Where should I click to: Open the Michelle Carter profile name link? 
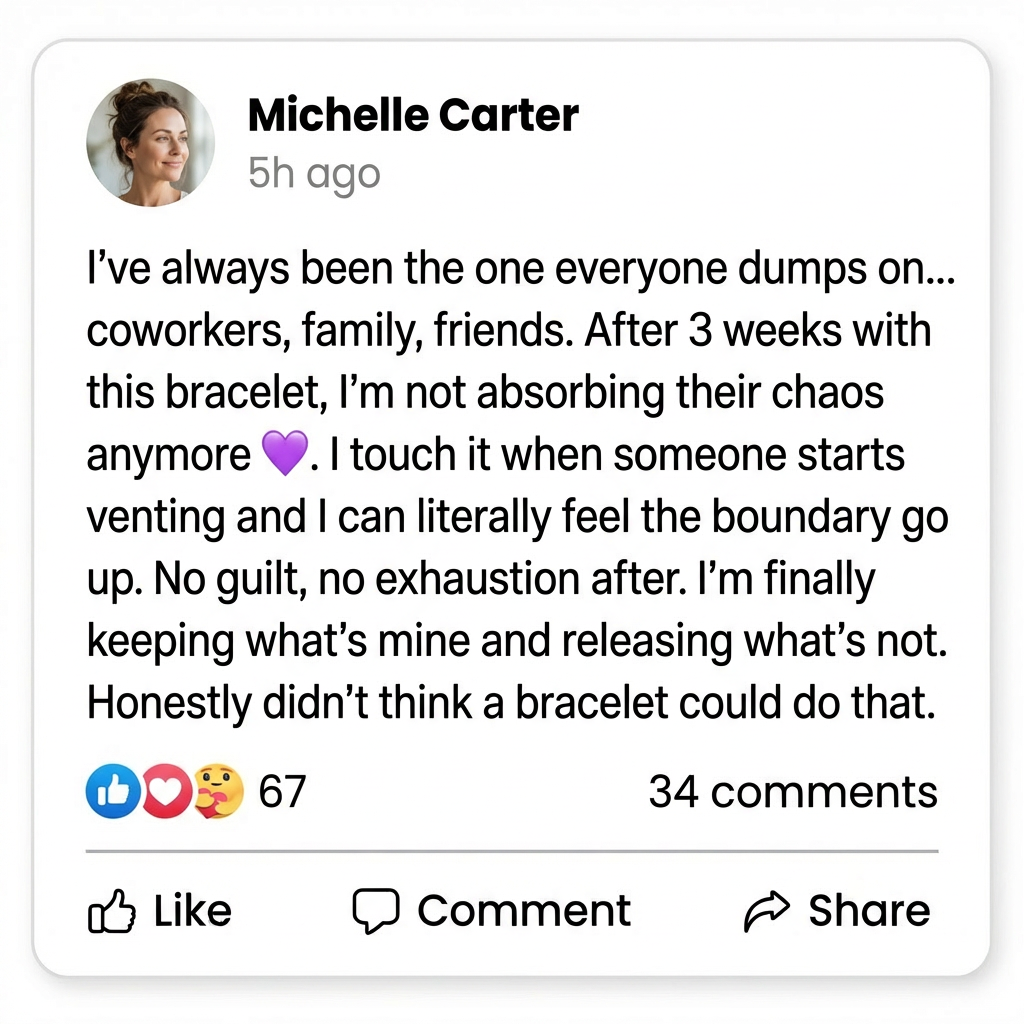coord(413,116)
